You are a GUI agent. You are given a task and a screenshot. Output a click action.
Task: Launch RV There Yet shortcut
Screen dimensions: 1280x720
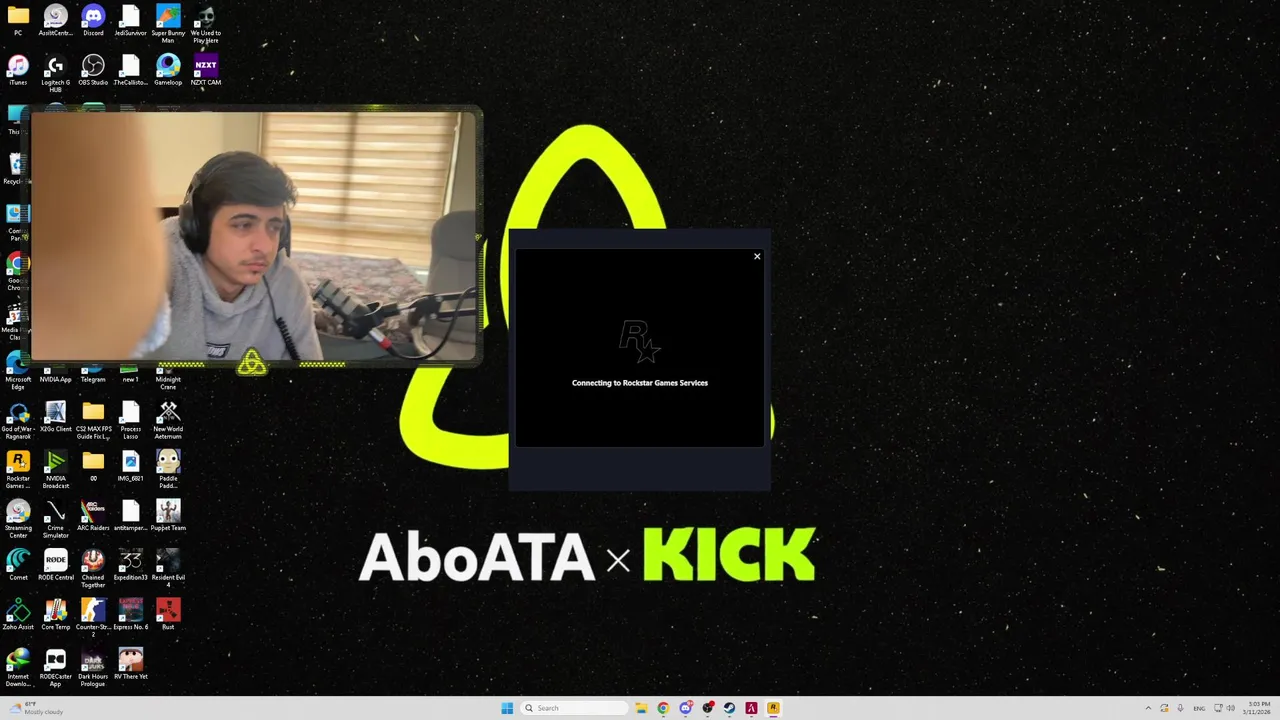click(x=130, y=665)
